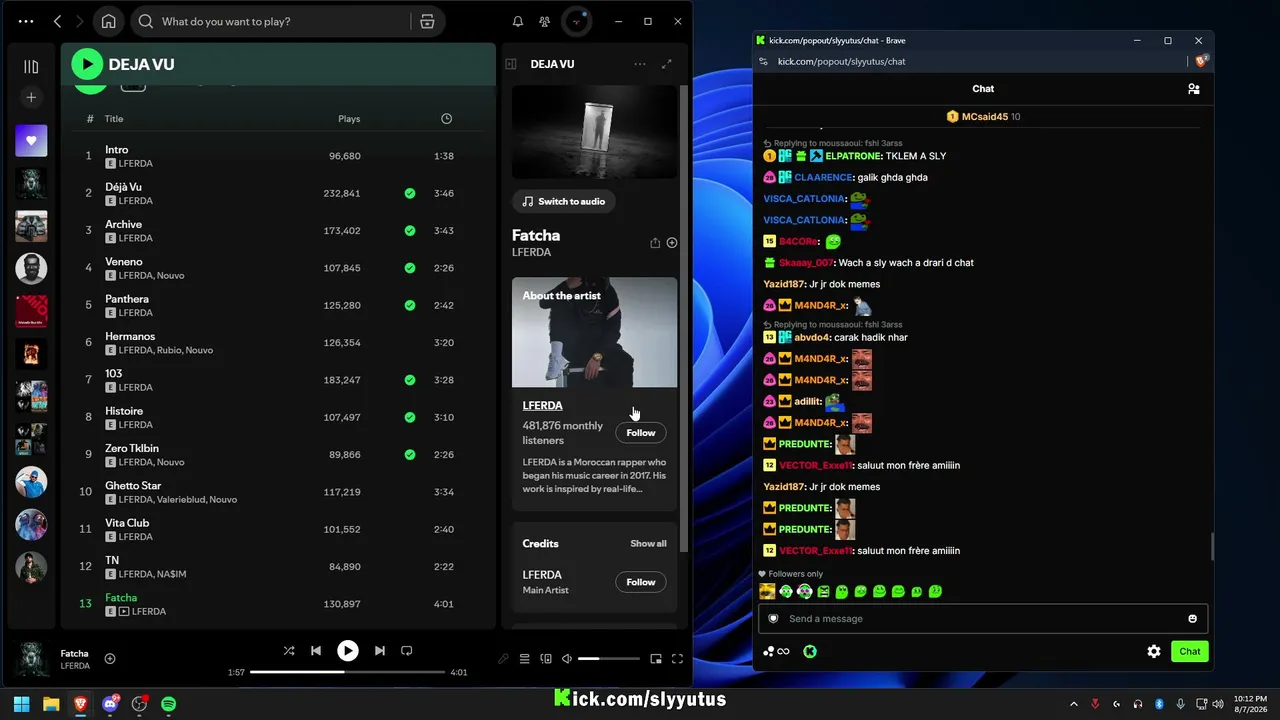Toggle saved checkmark for Zero Tklbin
Viewport: 1280px width, 720px height.
(x=410, y=455)
